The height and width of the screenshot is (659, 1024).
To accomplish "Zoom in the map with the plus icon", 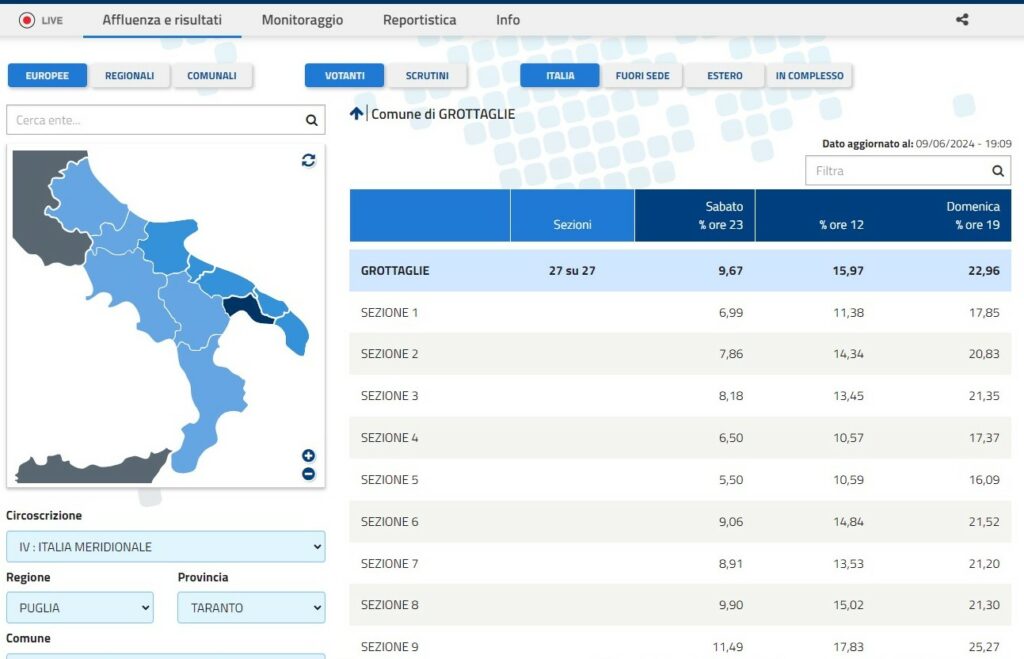I will pos(308,455).
